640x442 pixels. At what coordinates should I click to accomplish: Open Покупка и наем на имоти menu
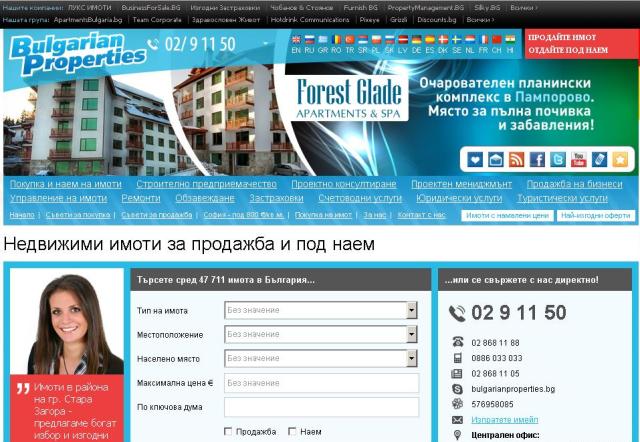[x=66, y=184]
